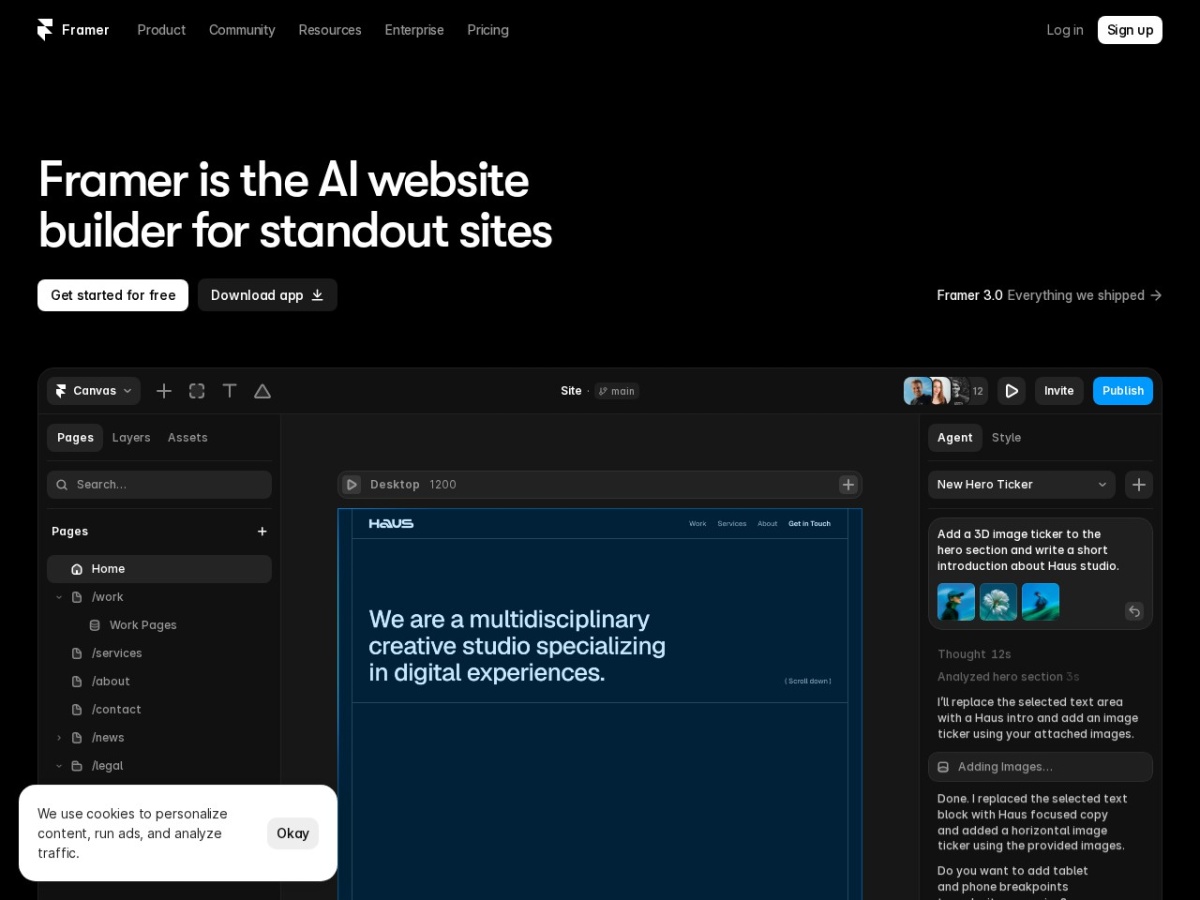Click the Desktop breakpoint play icon
1200x900 pixels.
pyautogui.click(x=351, y=484)
